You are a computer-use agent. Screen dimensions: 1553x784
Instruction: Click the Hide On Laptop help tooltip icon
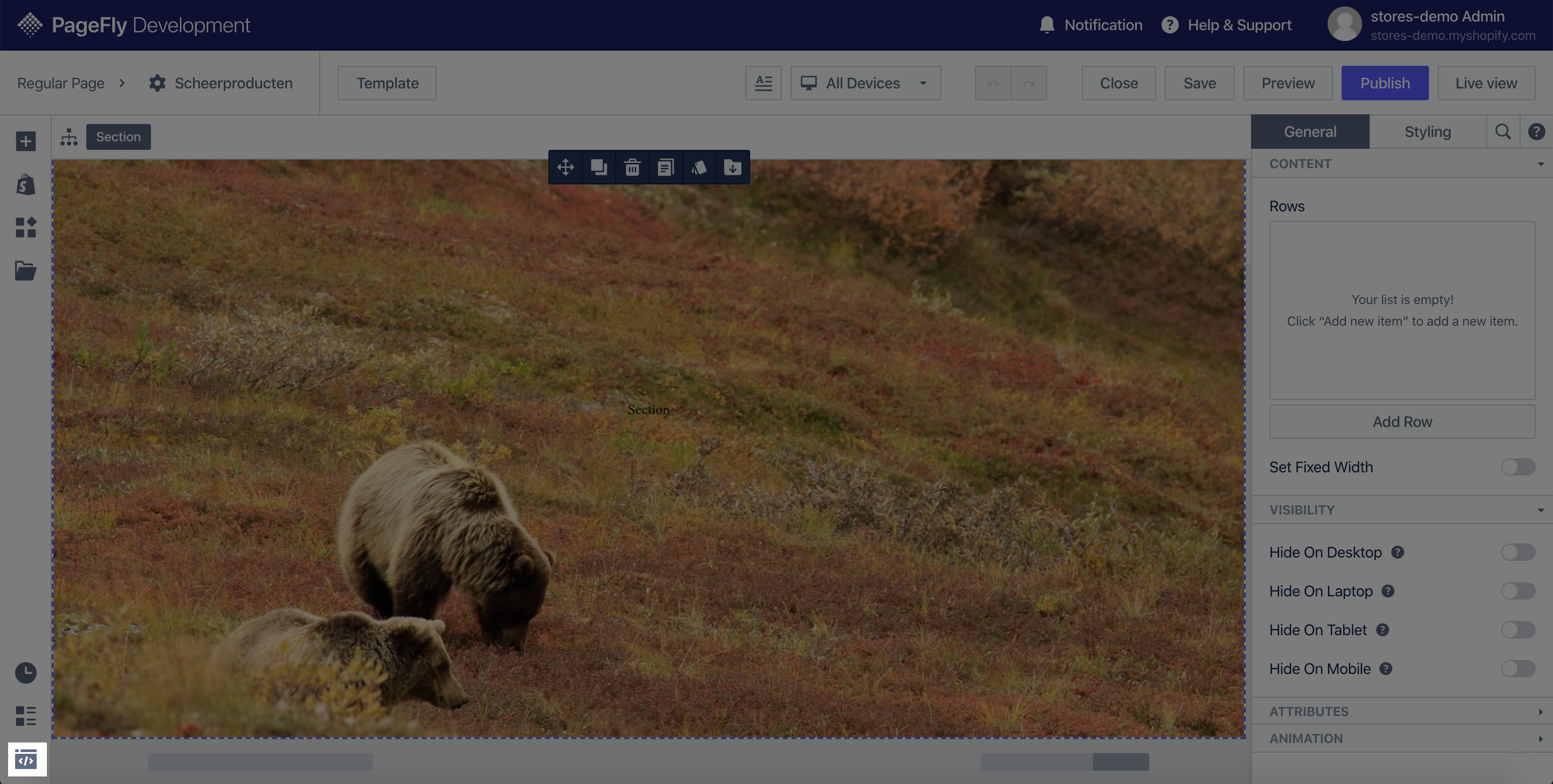(1387, 590)
